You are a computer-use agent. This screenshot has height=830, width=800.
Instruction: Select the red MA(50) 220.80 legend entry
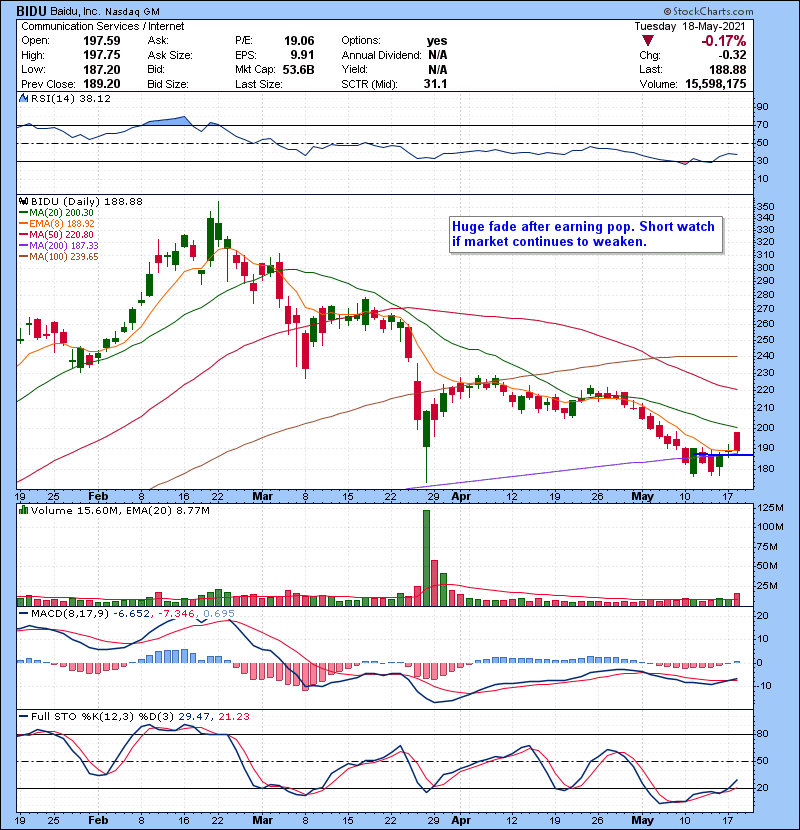pos(56,234)
